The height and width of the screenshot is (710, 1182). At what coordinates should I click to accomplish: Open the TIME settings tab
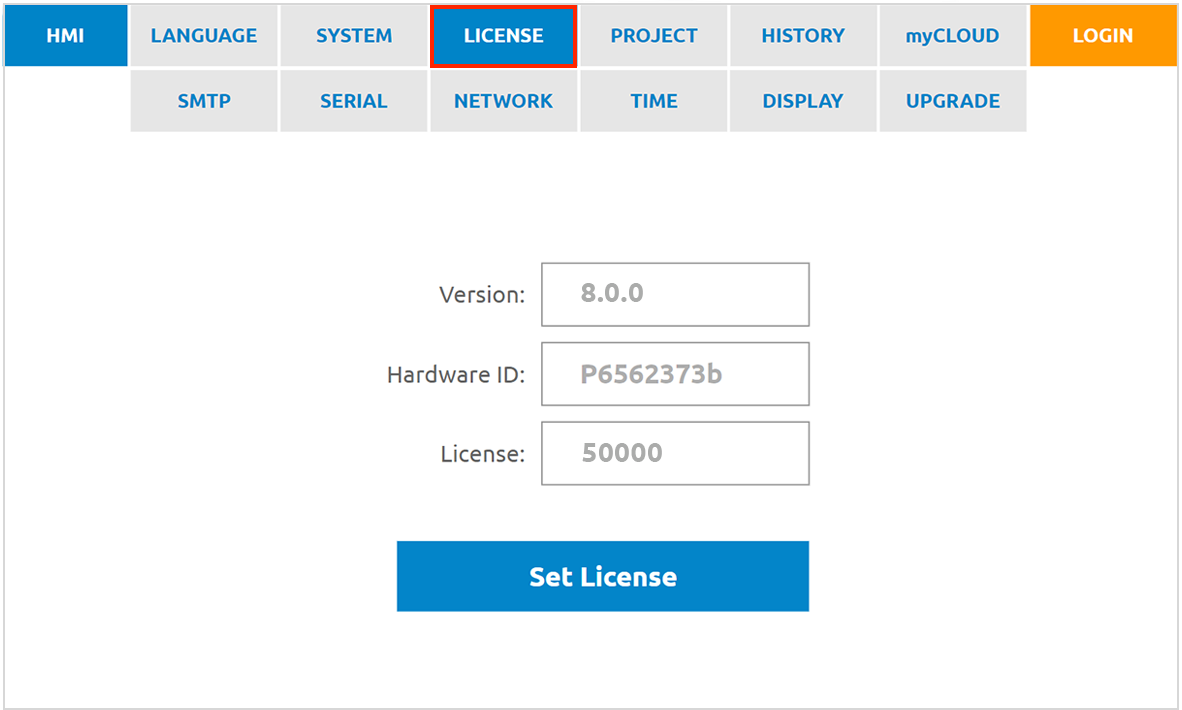pos(654,101)
